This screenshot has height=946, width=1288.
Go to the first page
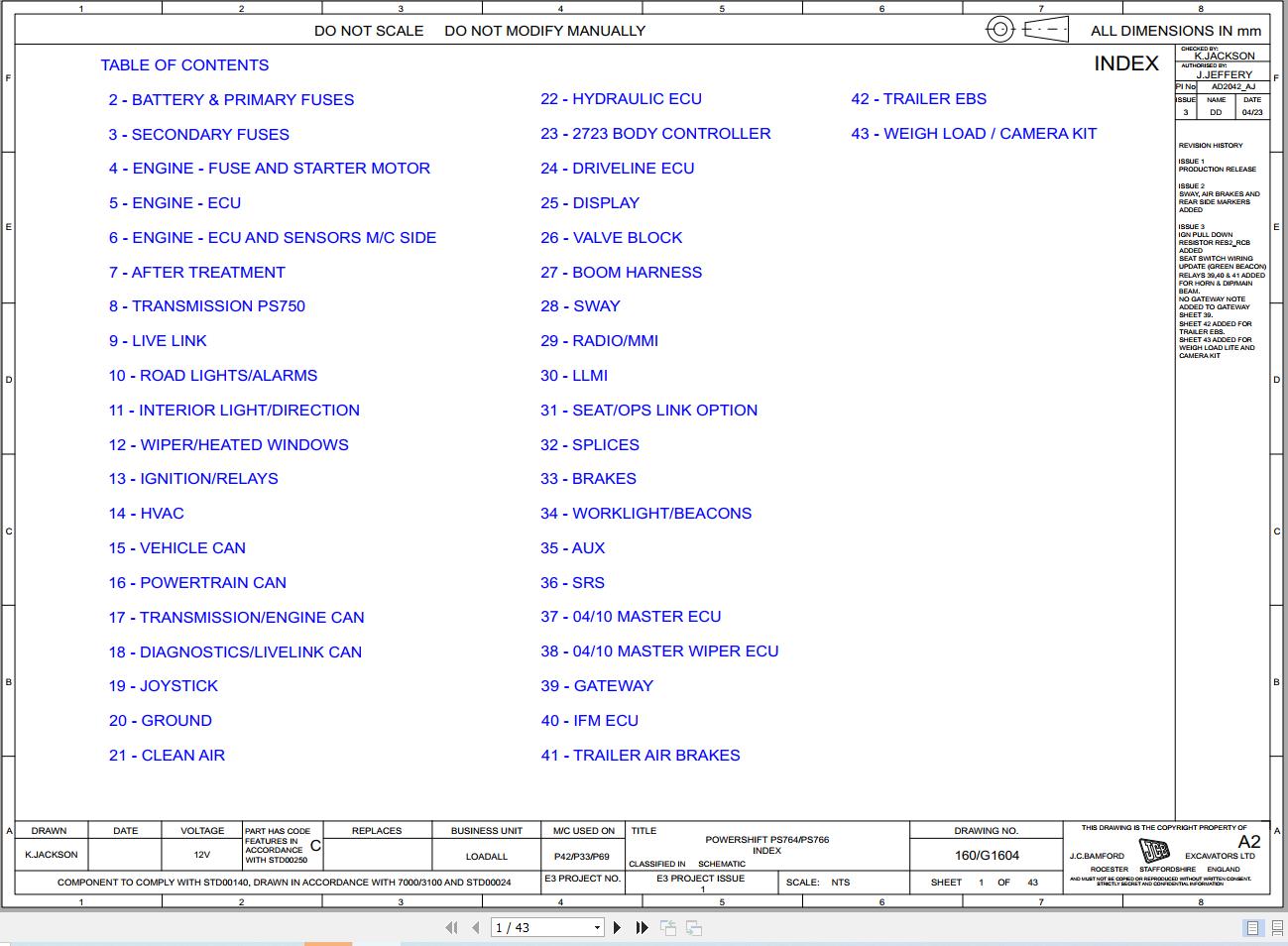point(452,927)
